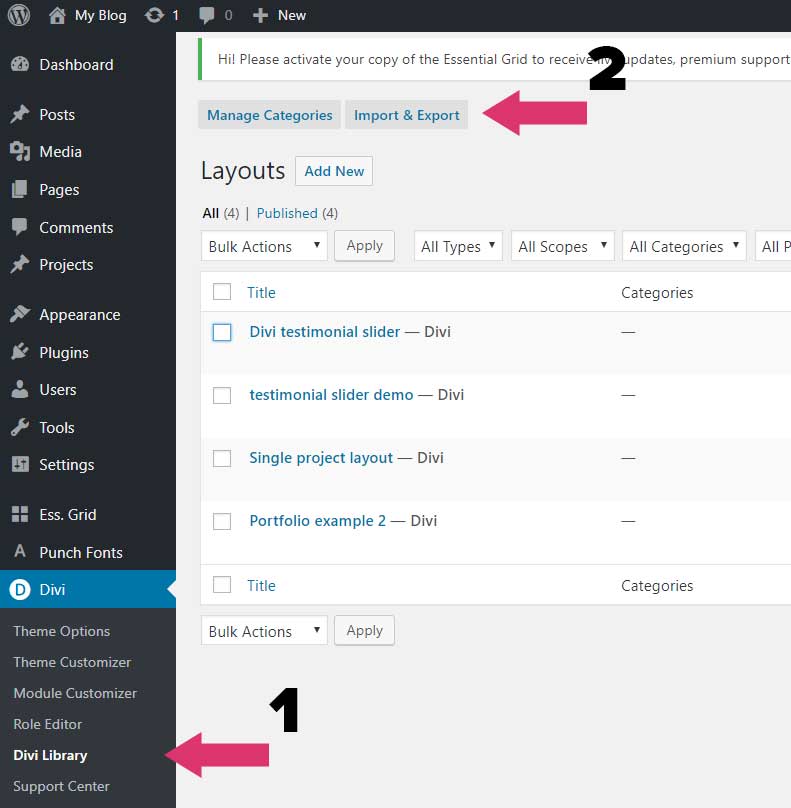Click the Comments speech bubble sidebar icon

(20, 227)
